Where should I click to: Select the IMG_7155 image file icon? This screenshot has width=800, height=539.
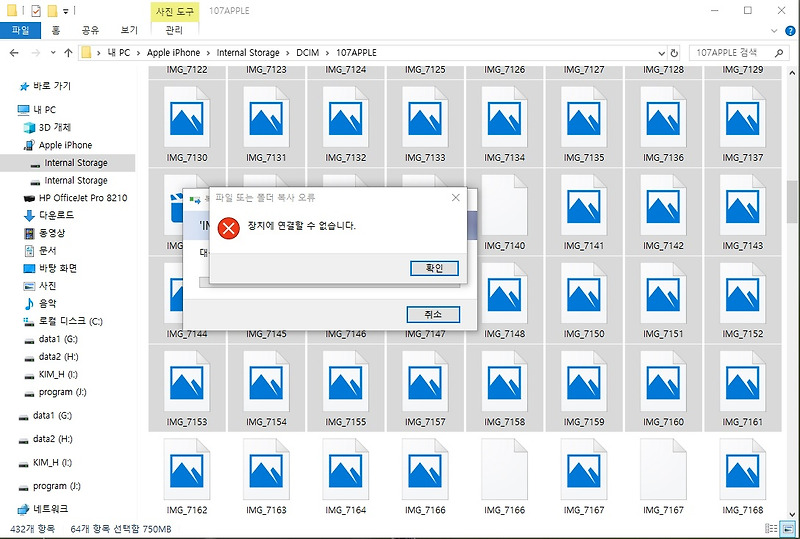[345, 382]
